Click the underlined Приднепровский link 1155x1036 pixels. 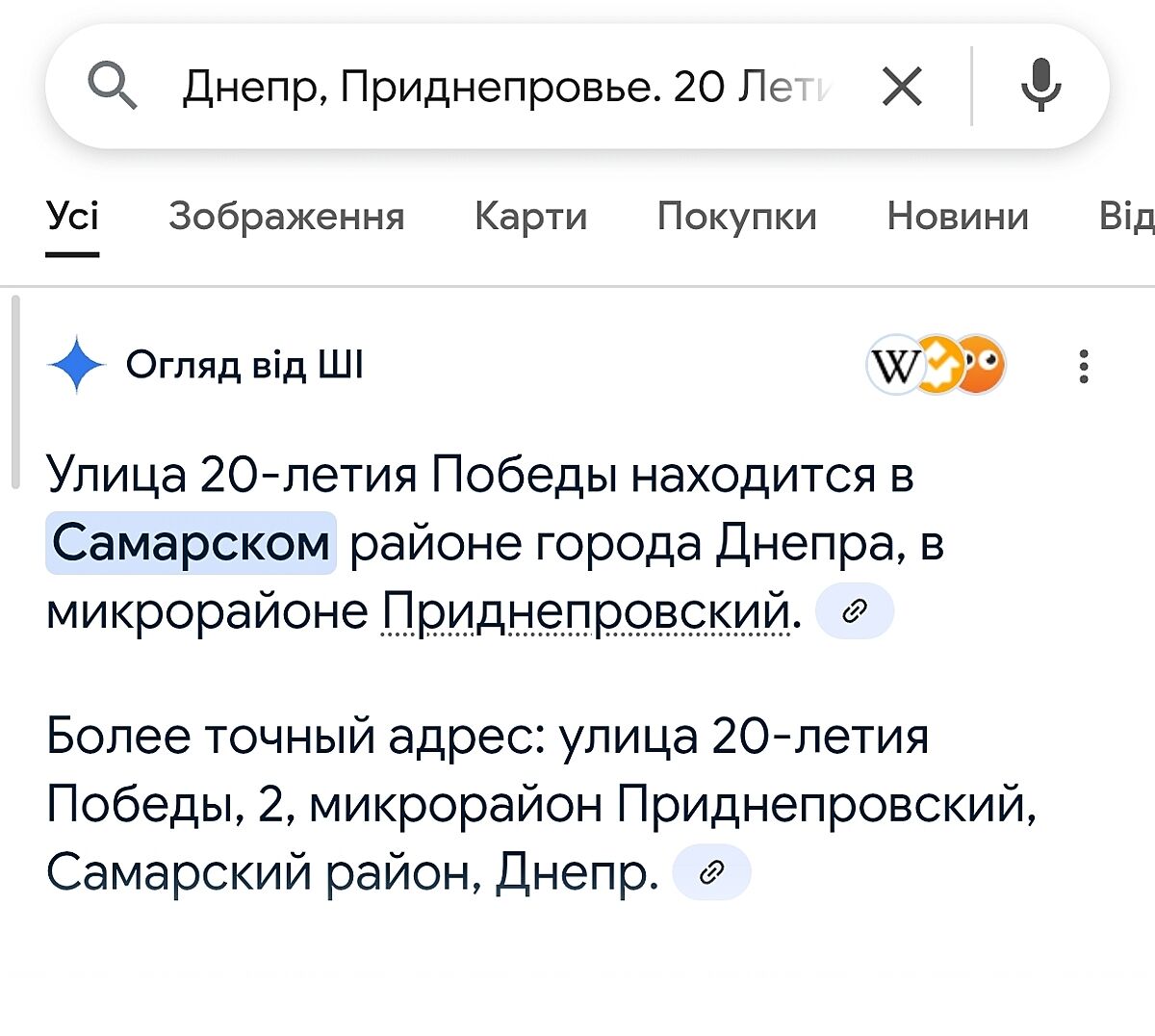(587, 611)
